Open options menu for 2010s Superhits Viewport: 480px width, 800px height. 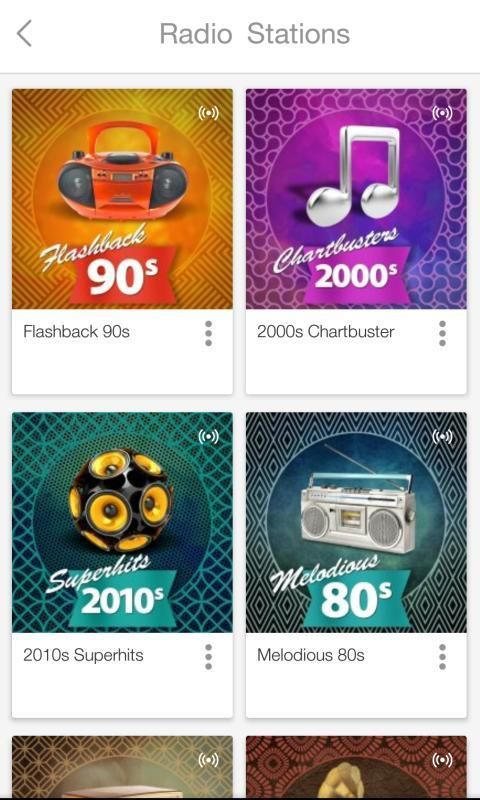point(208,657)
